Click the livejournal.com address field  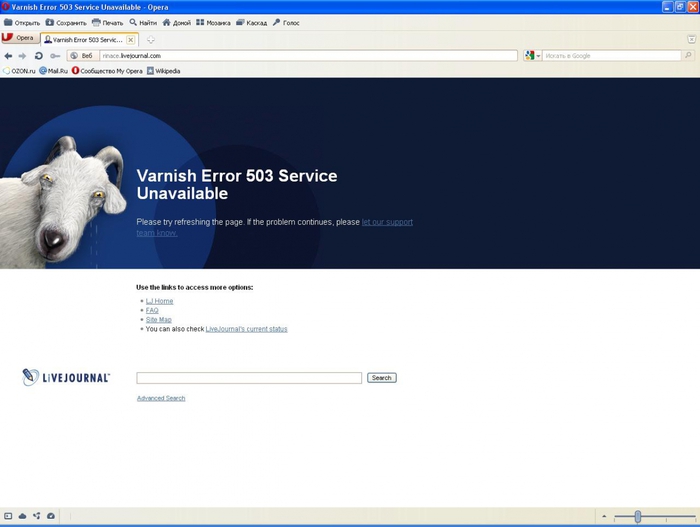coord(308,56)
